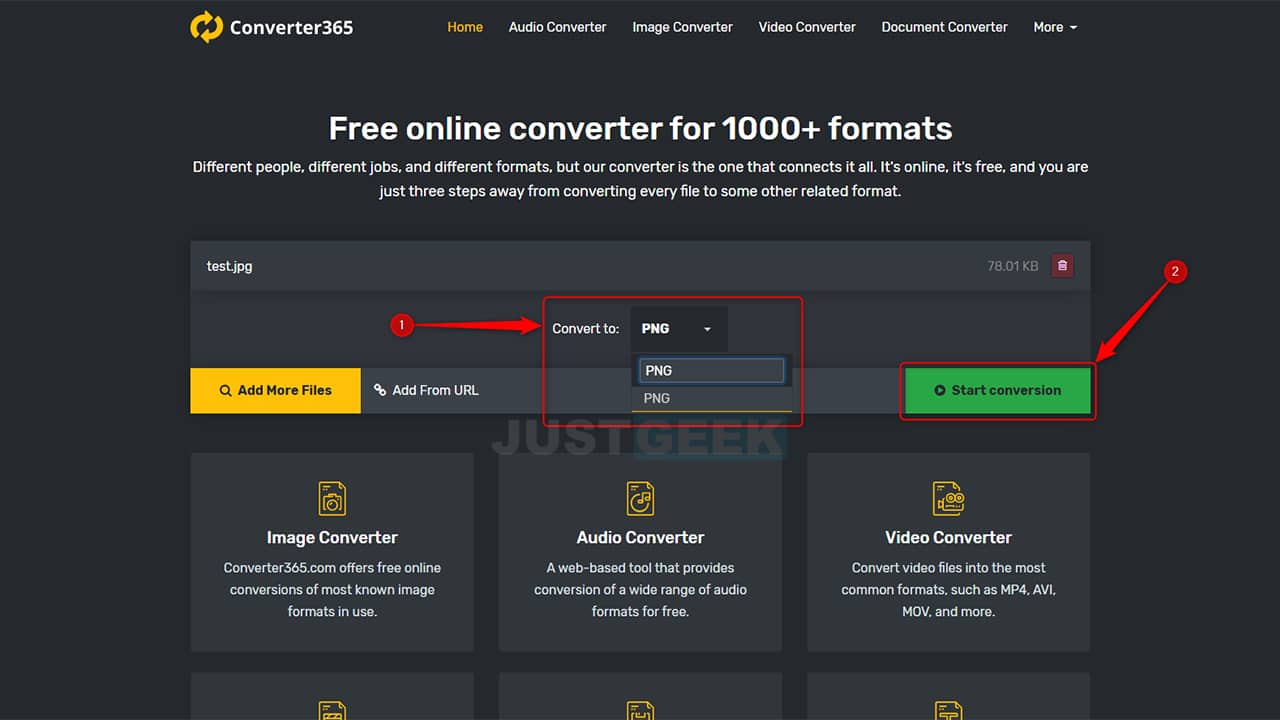Expand the More dropdown menu
Image resolution: width=1280 pixels, height=720 pixels.
pyautogui.click(x=1055, y=27)
